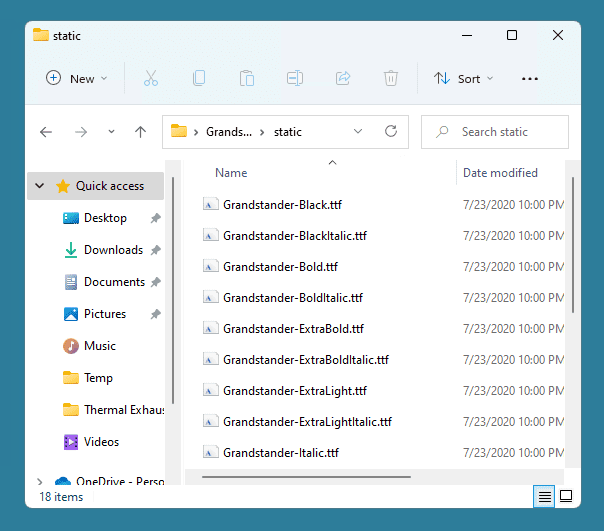Select Grandstander-ExtraBold.ttf file name
The image size is (604, 531).
tap(293, 329)
